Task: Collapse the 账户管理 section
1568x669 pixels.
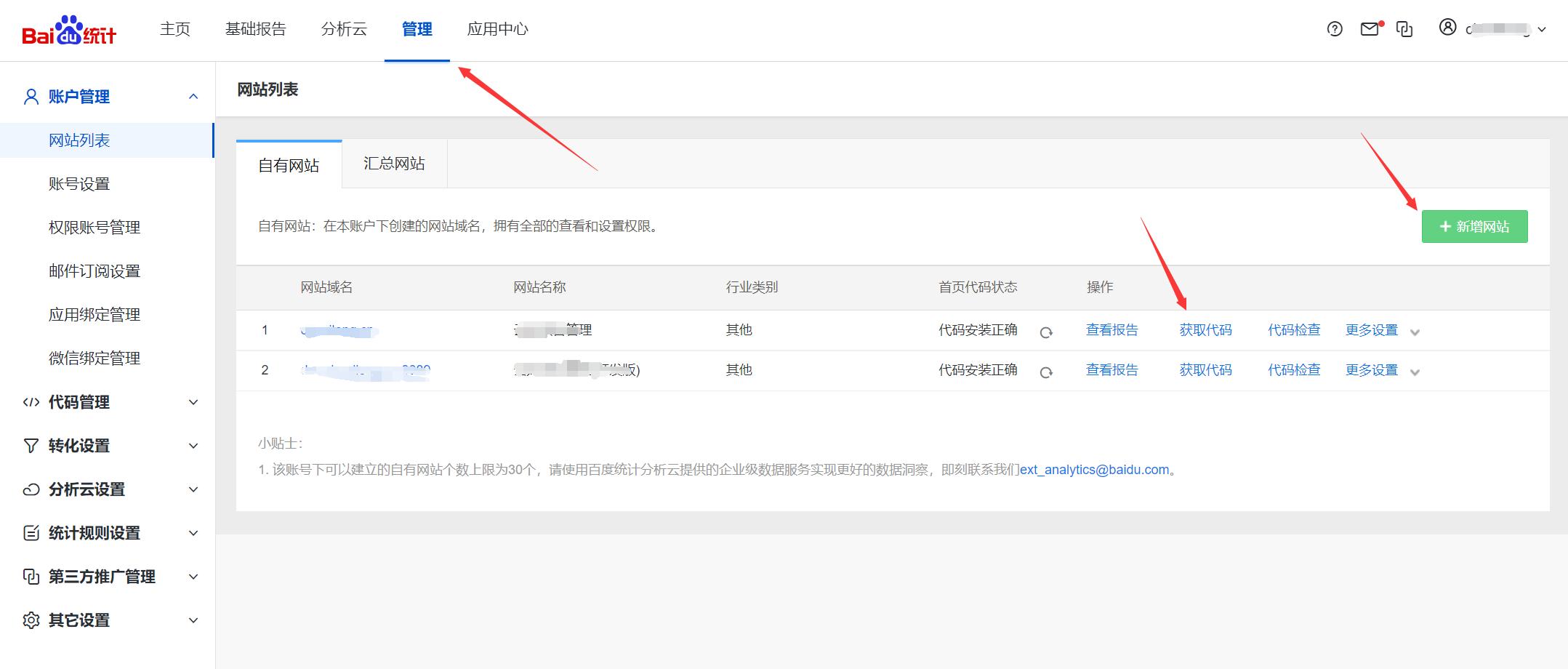Action: click(x=193, y=95)
